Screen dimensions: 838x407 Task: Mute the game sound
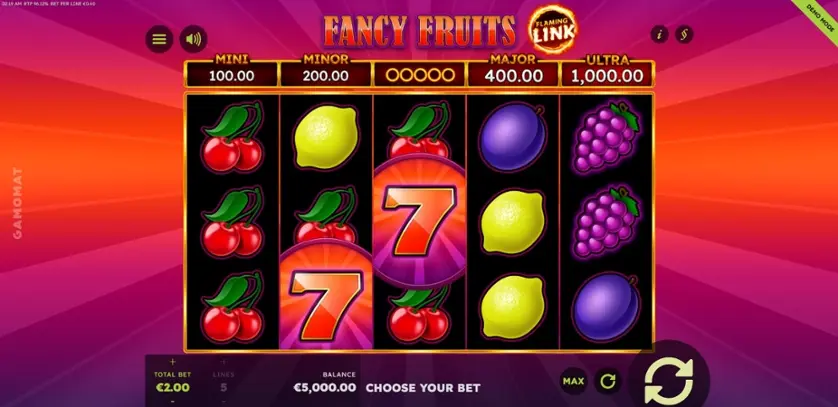pyautogui.click(x=193, y=39)
